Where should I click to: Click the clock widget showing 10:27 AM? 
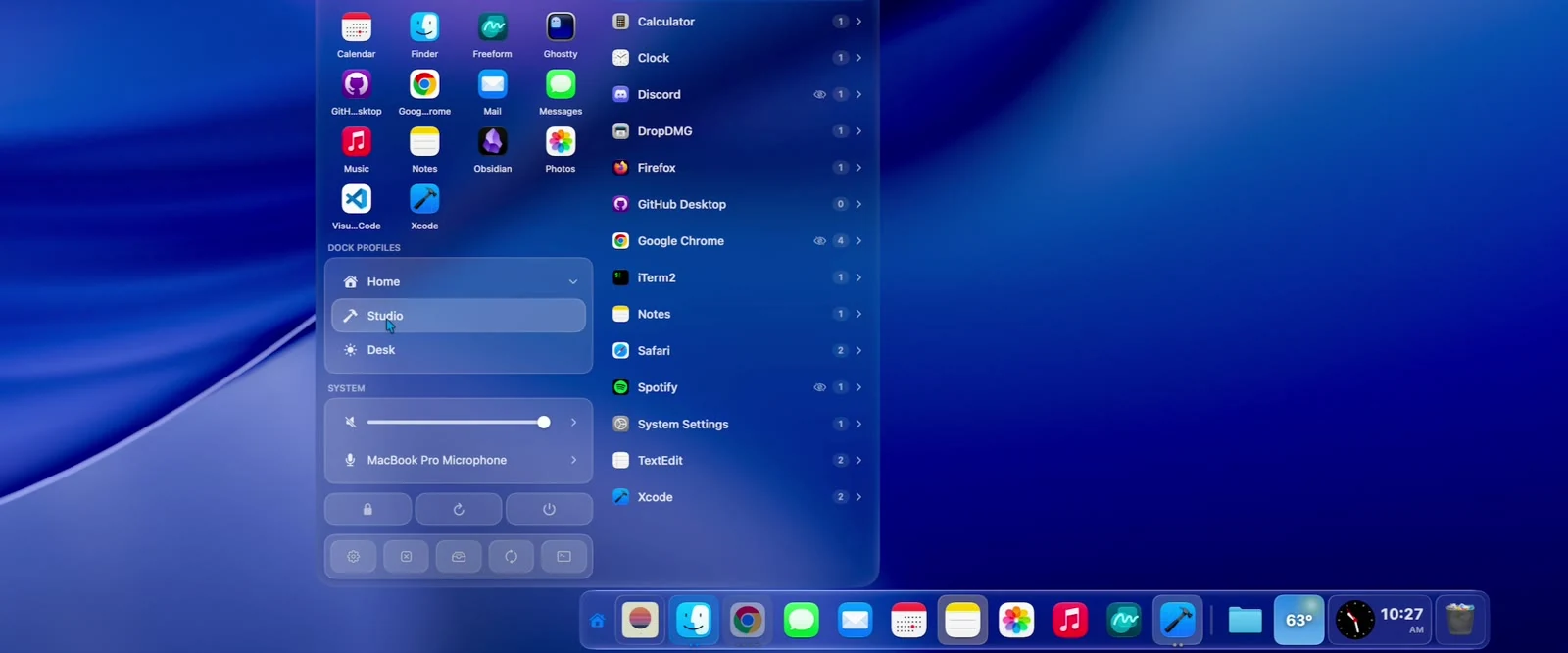[x=1381, y=620]
